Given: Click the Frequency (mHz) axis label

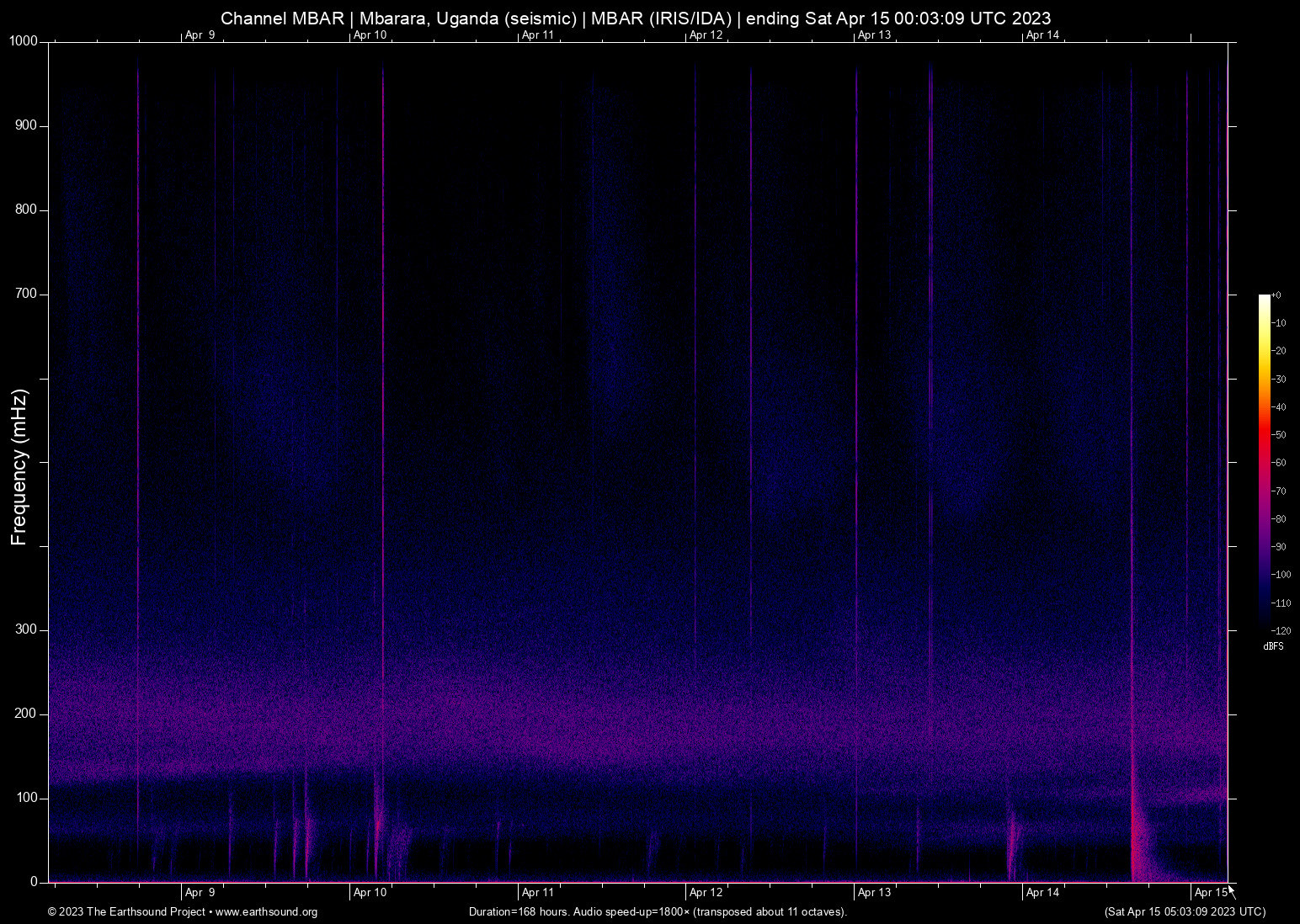Looking at the screenshot, I should coord(18,461).
